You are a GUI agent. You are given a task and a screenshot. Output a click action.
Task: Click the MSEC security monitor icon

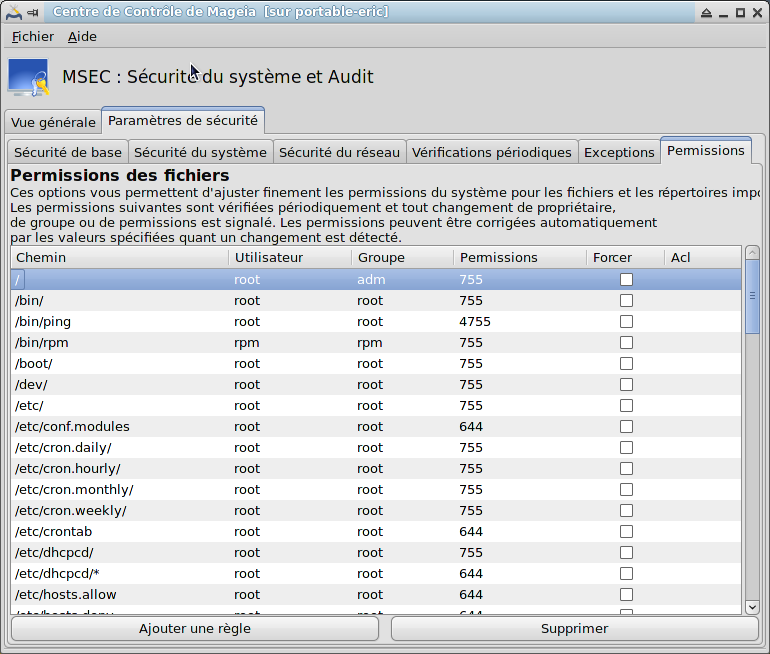28,78
